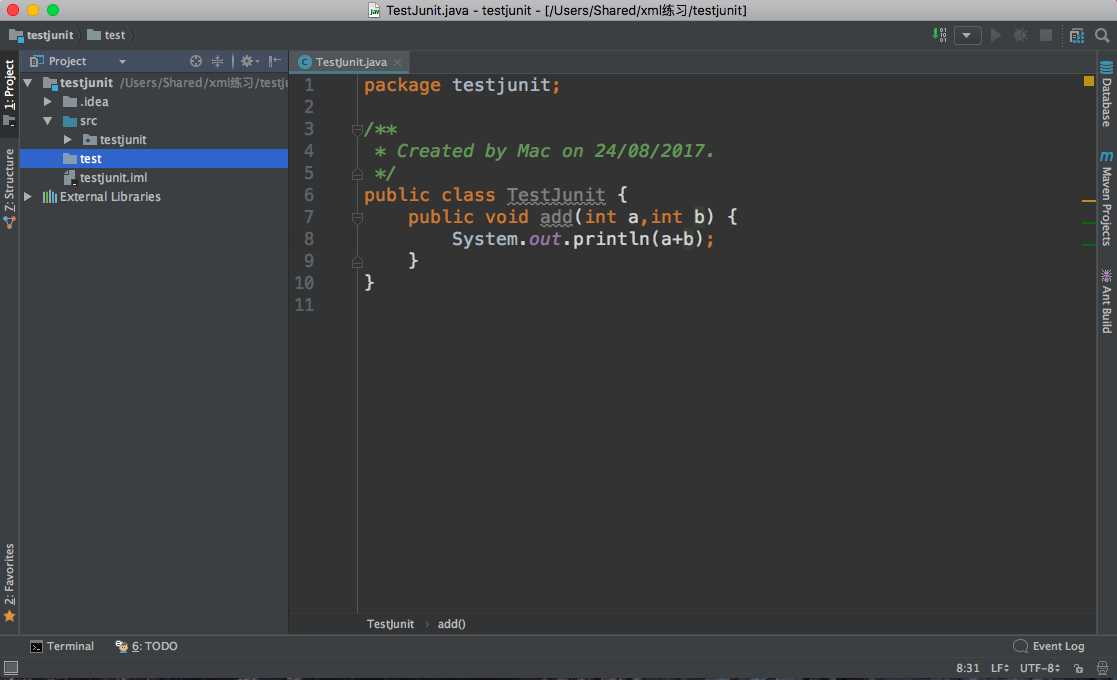Change the LF line separator
This screenshot has height=680, width=1117.
(x=1000, y=668)
